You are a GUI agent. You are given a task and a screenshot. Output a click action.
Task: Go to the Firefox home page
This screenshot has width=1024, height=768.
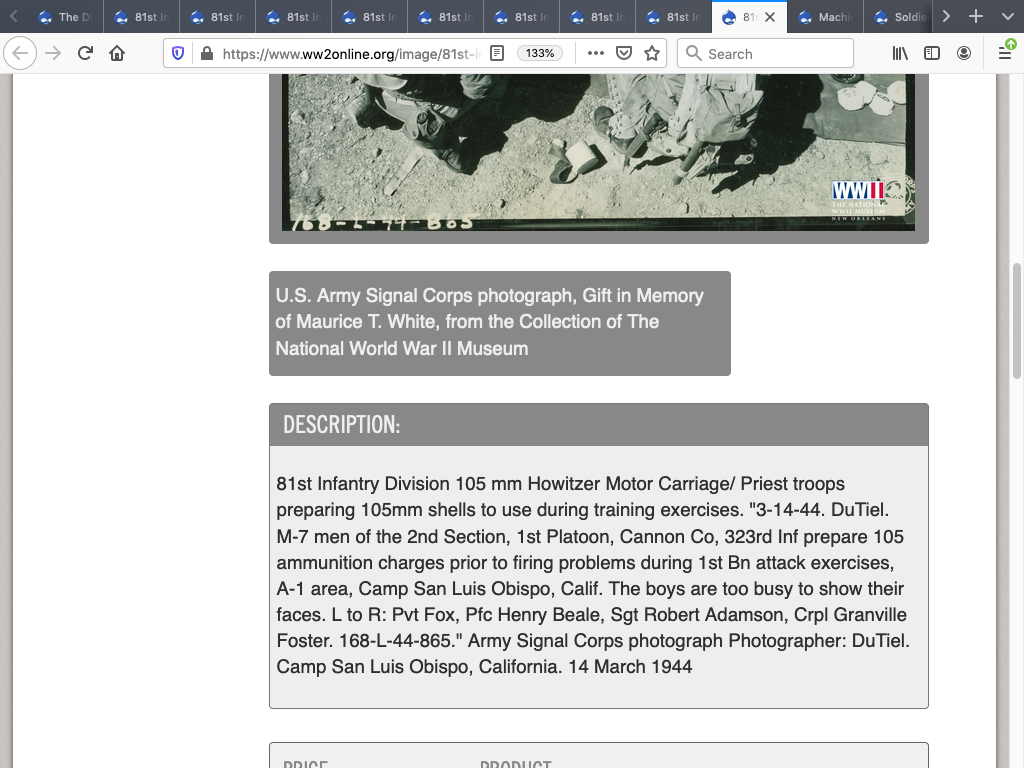[x=117, y=53]
